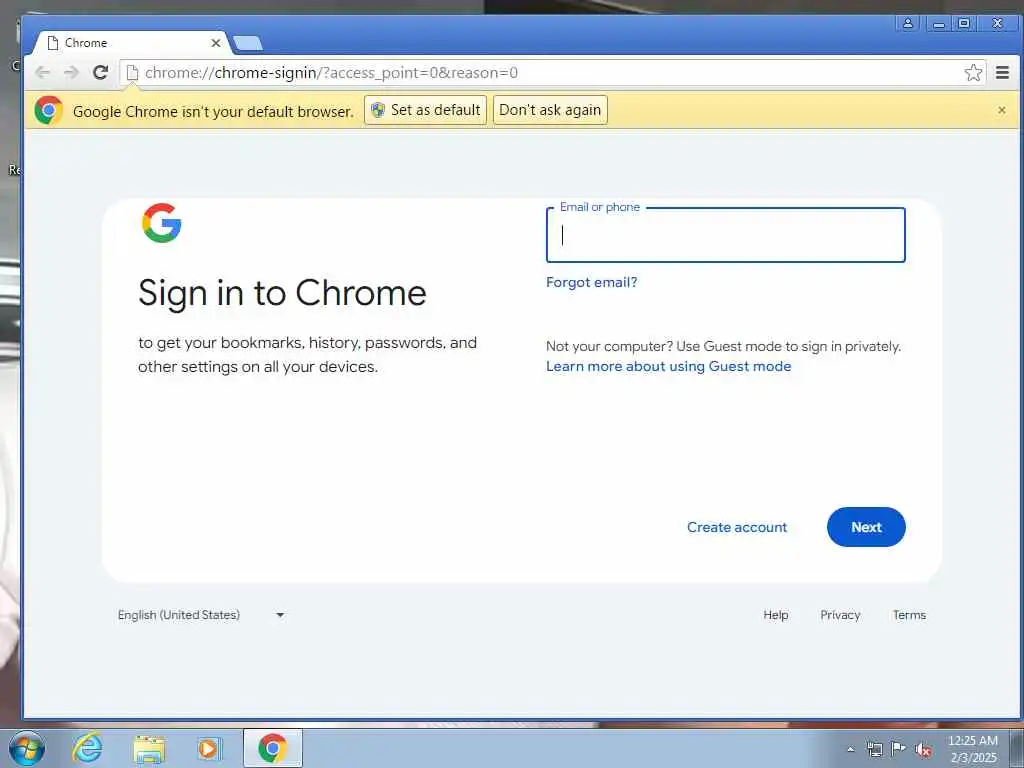Open the Terms footer link
Image resolution: width=1024 pixels, height=768 pixels.
pos(909,615)
